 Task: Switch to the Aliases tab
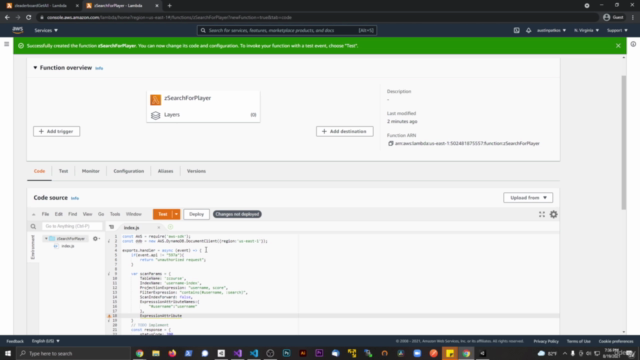165,171
